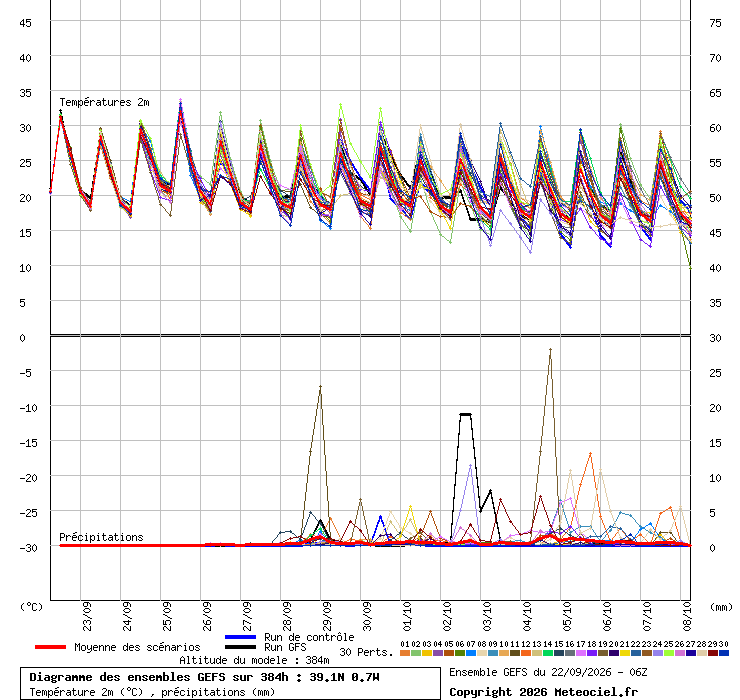Click the Ensemble GEFS du 22/09/2026 run text
740x700 pixels.
click(548, 672)
